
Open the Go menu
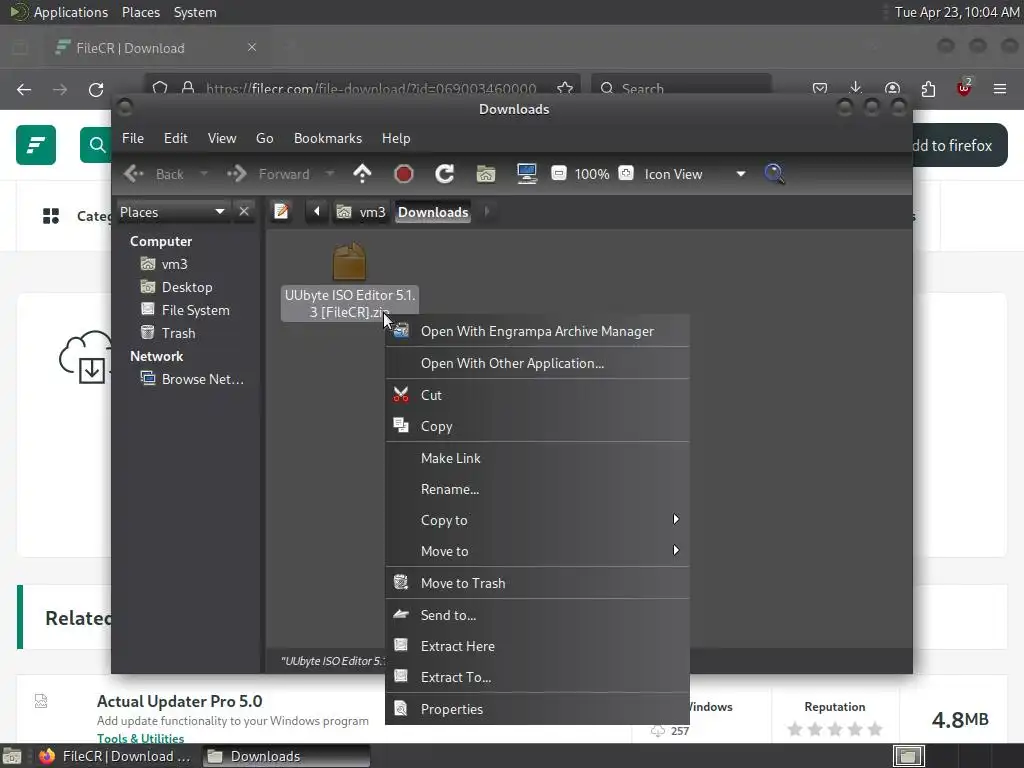click(264, 138)
